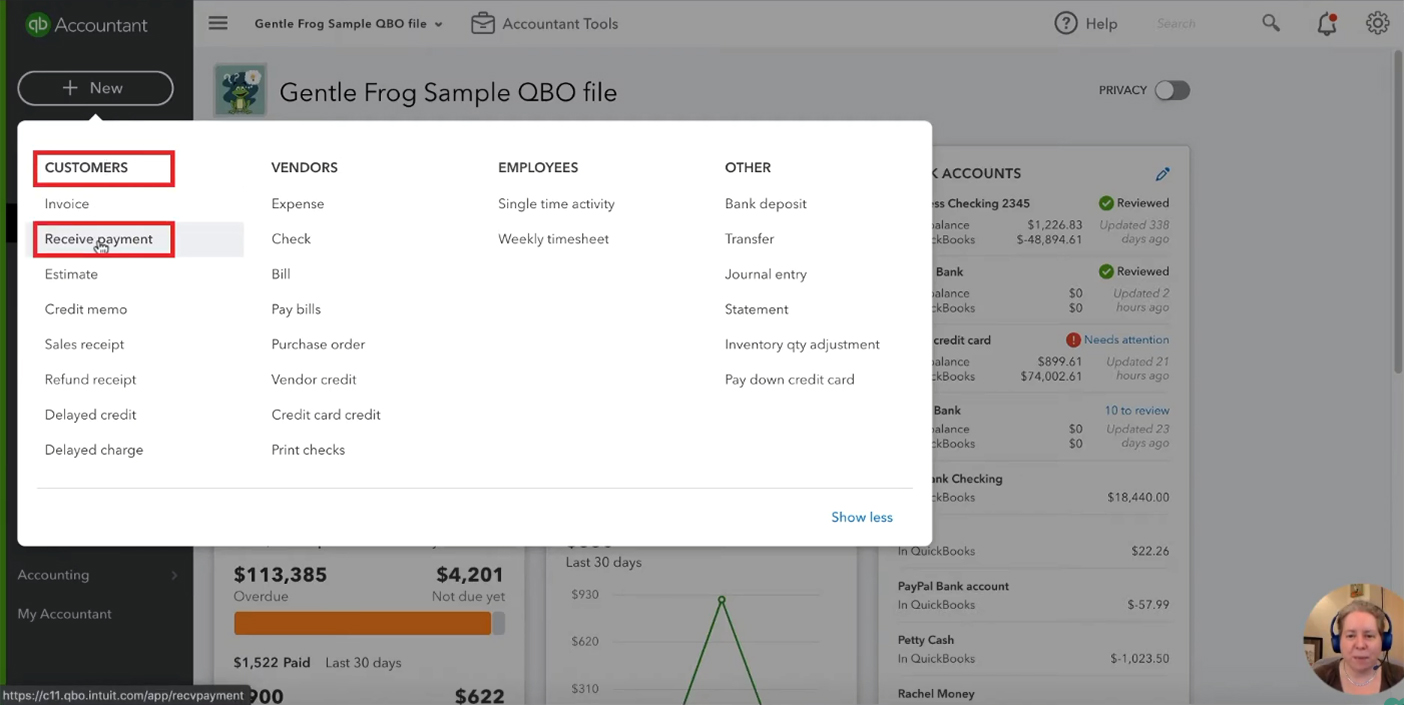Screen dimensions: 1404x705
Task: Select Pay bills
Action: [x=296, y=309]
